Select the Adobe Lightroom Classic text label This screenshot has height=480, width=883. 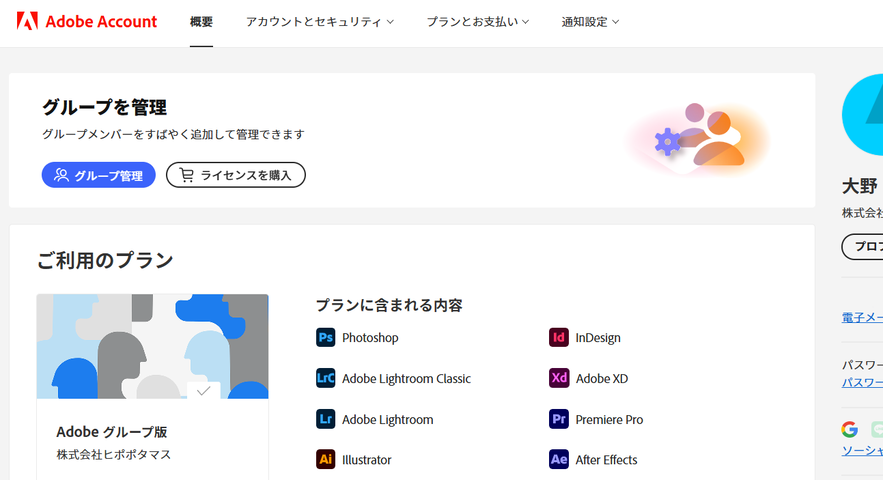pos(406,379)
